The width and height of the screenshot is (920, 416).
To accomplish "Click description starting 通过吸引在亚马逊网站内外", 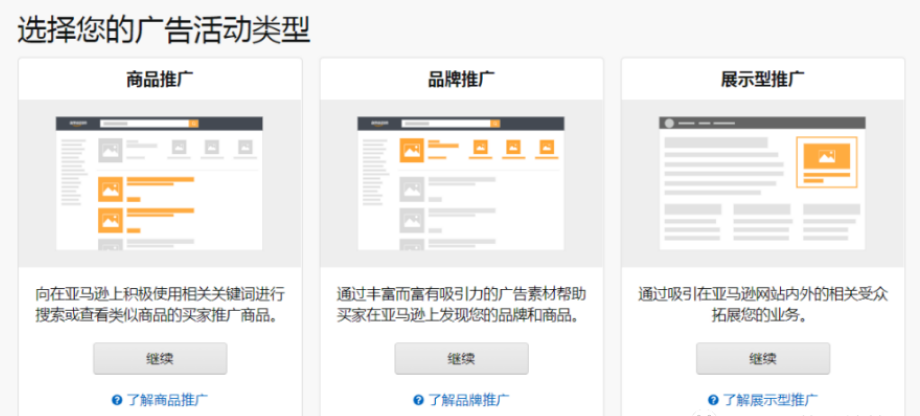I will (x=763, y=305).
